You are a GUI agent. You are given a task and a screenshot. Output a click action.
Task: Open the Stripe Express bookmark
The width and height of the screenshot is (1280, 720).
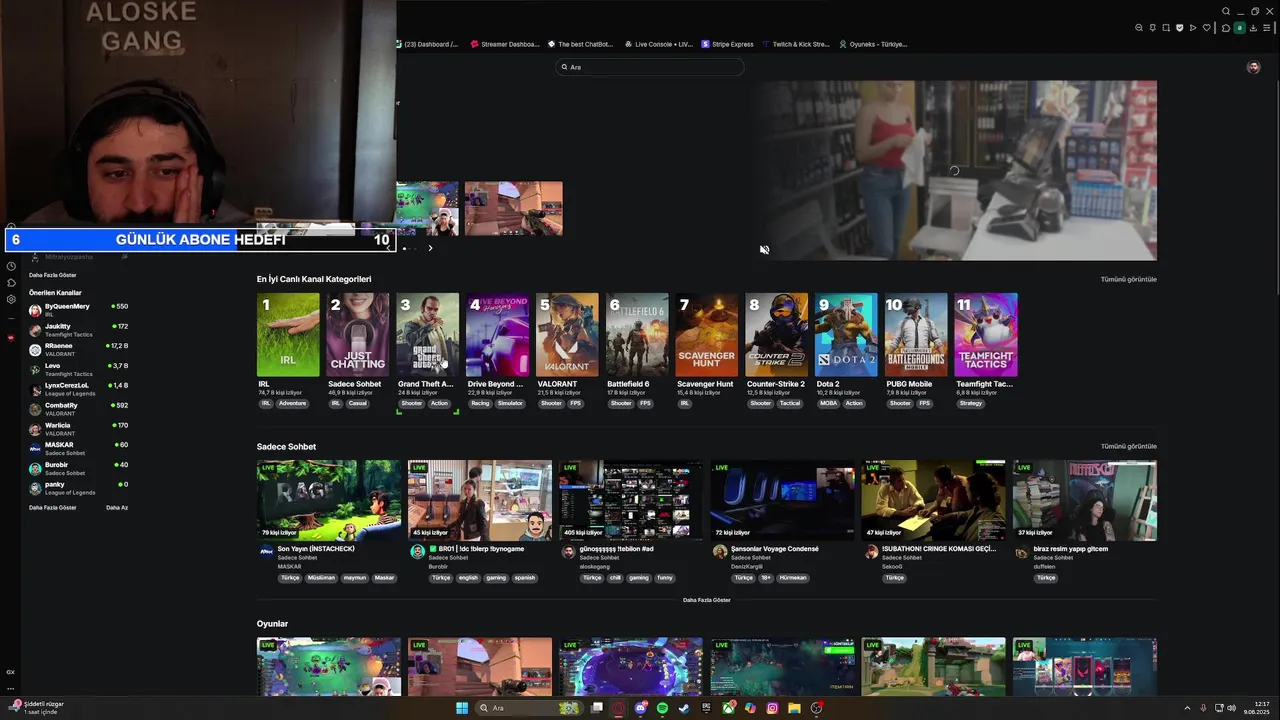click(x=727, y=44)
